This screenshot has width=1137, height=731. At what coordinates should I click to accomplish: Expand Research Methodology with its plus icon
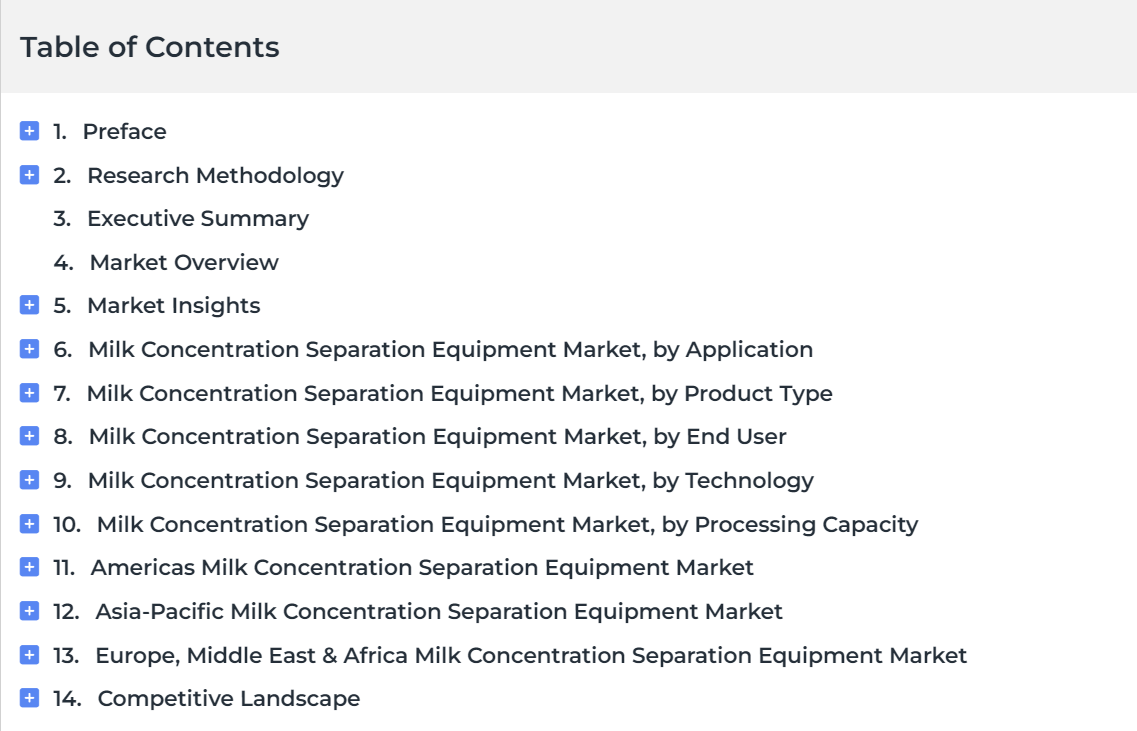pyautogui.click(x=29, y=175)
